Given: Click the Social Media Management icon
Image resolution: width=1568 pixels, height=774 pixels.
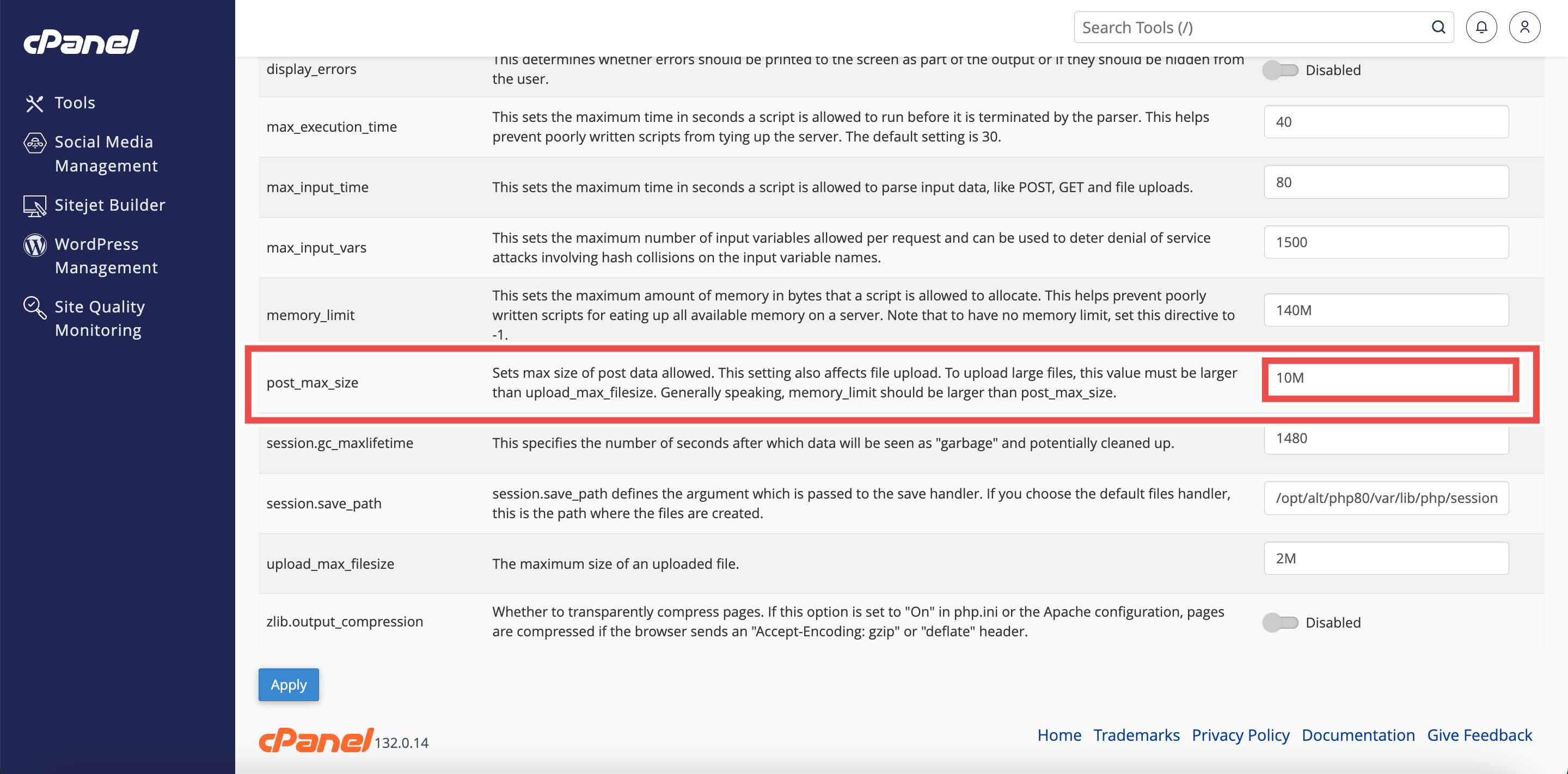Looking at the screenshot, I should [x=35, y=143].
